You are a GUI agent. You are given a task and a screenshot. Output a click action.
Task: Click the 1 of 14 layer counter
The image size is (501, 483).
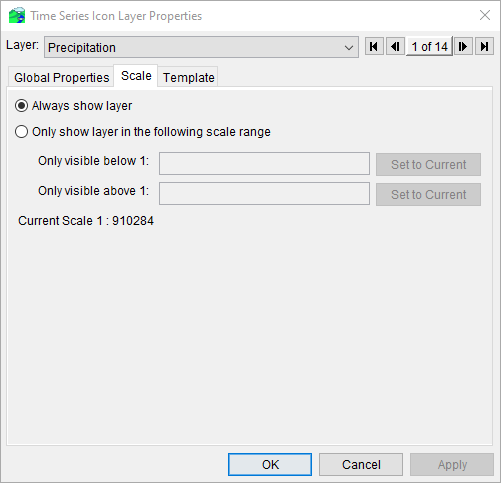coord(429,46)
